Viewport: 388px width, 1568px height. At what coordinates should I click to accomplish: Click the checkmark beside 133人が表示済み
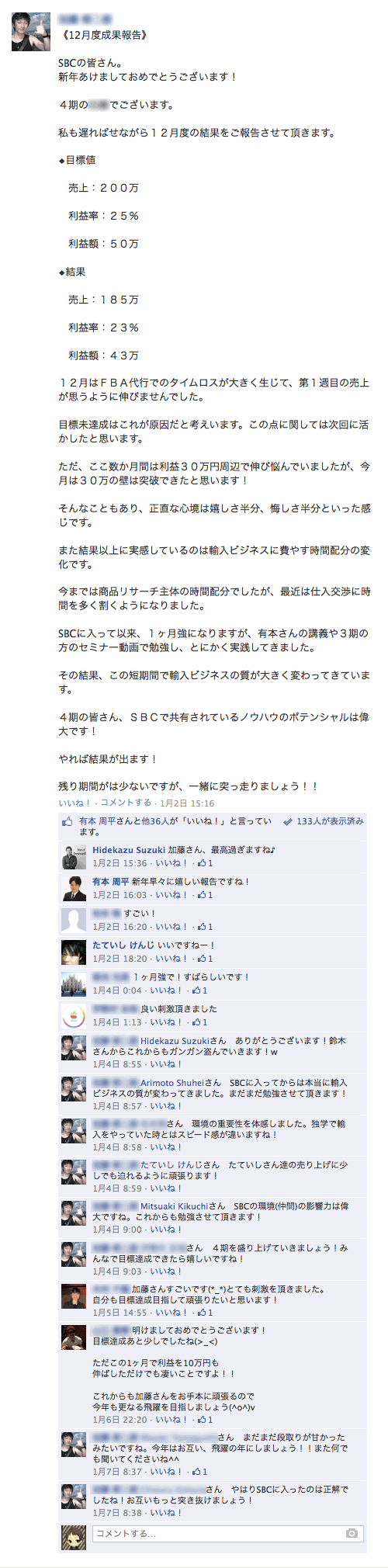point(288,821)
